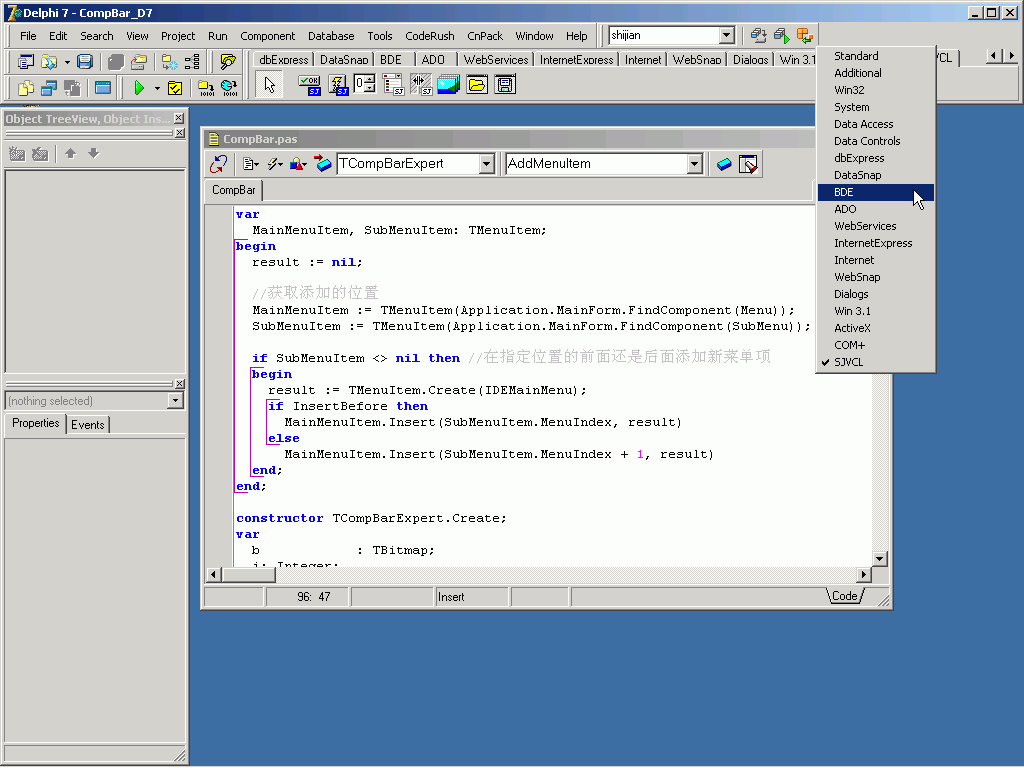
Task: Click the spin edit component icon
Action: [x=365, y=85]
